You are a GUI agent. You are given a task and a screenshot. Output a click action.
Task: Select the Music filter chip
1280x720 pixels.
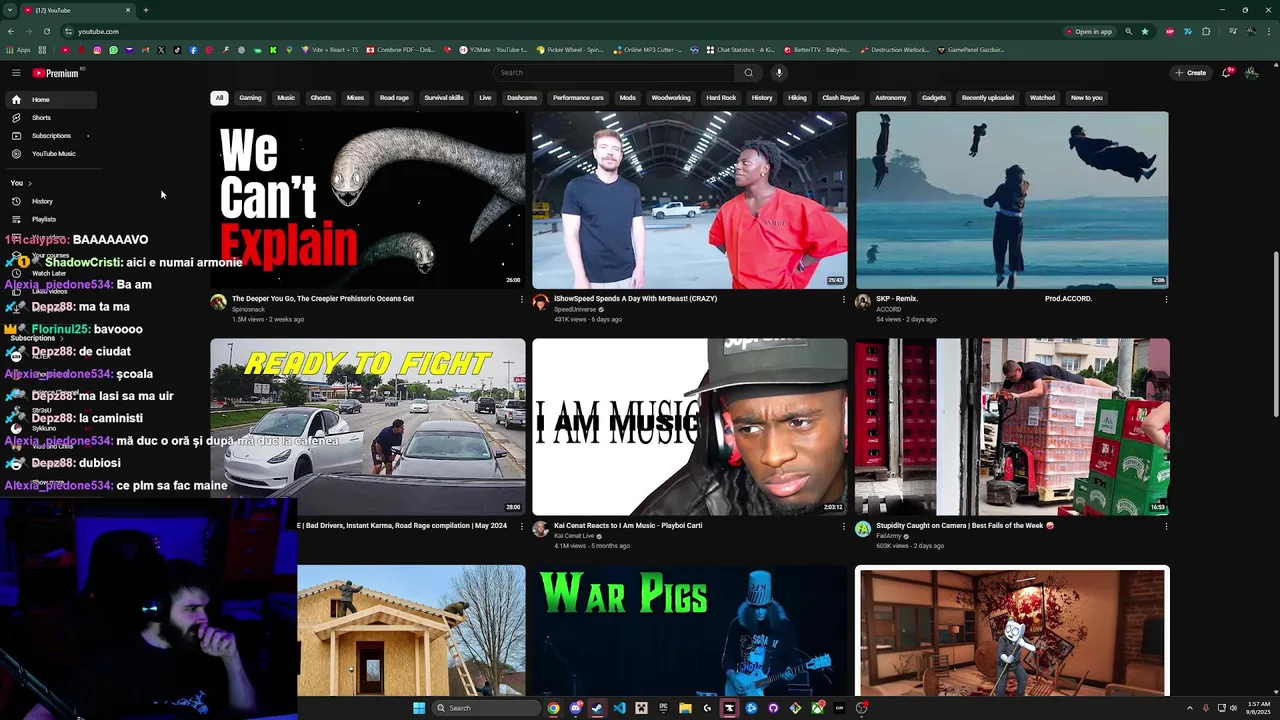[x=286, y=98]
